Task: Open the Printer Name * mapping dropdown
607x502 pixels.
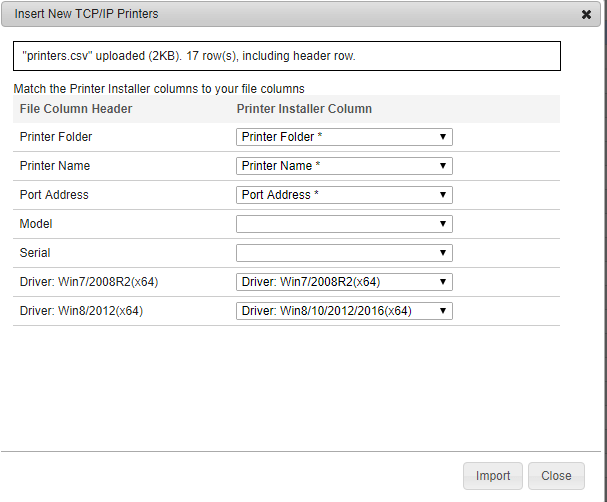Action: coord(344,166)
